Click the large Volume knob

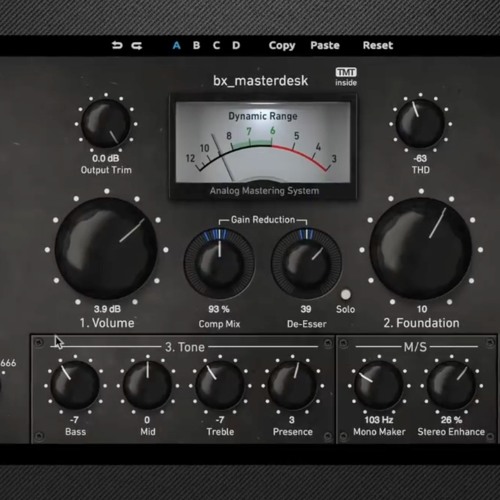tap(106, 248)
